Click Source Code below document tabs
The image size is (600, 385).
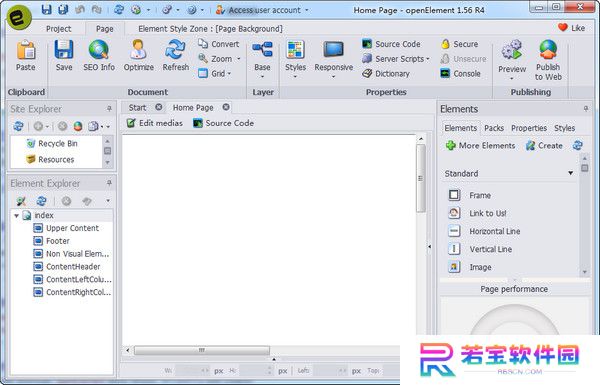(223, 123)
